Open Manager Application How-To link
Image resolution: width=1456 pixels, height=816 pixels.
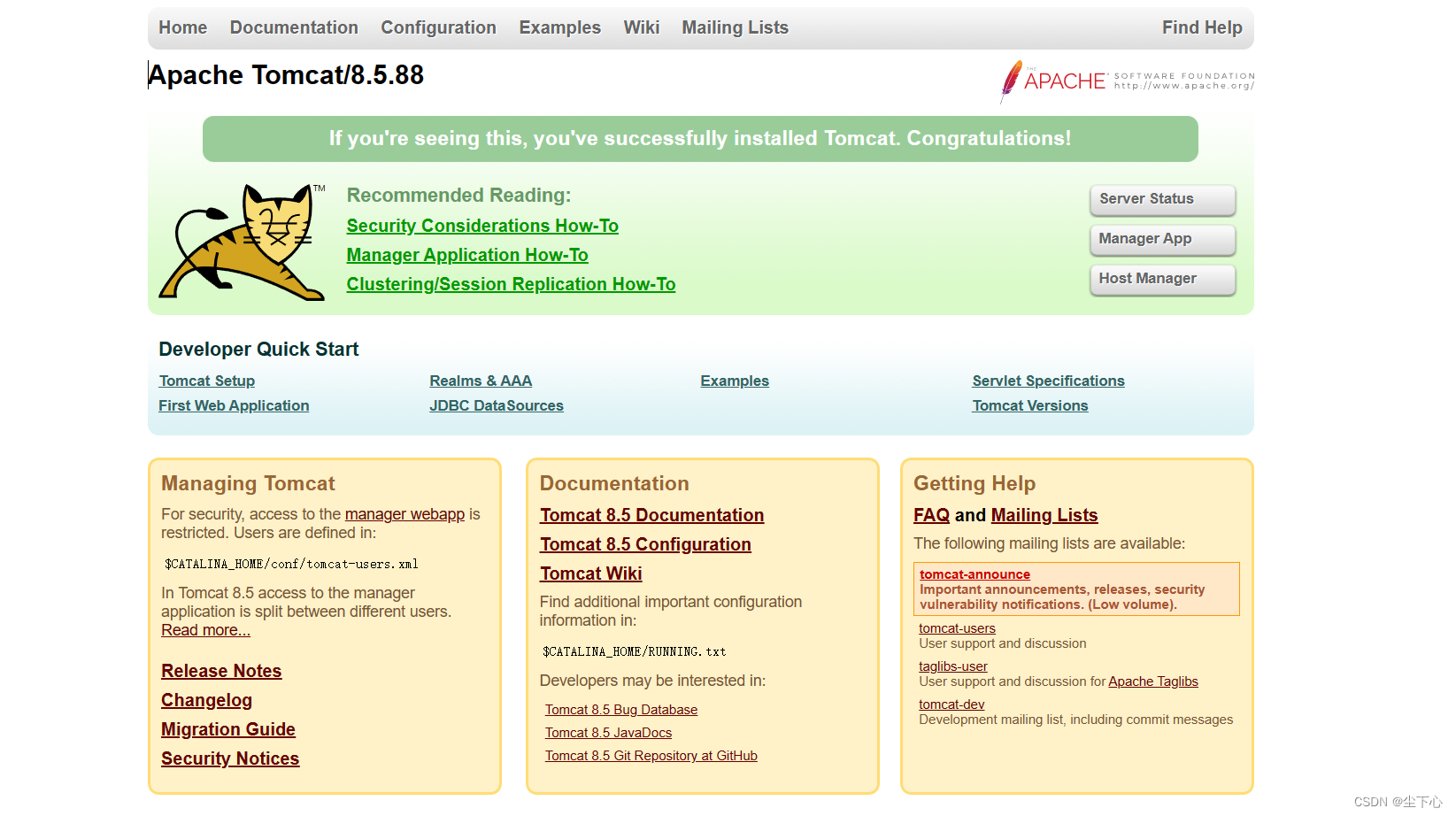point(467,255)
